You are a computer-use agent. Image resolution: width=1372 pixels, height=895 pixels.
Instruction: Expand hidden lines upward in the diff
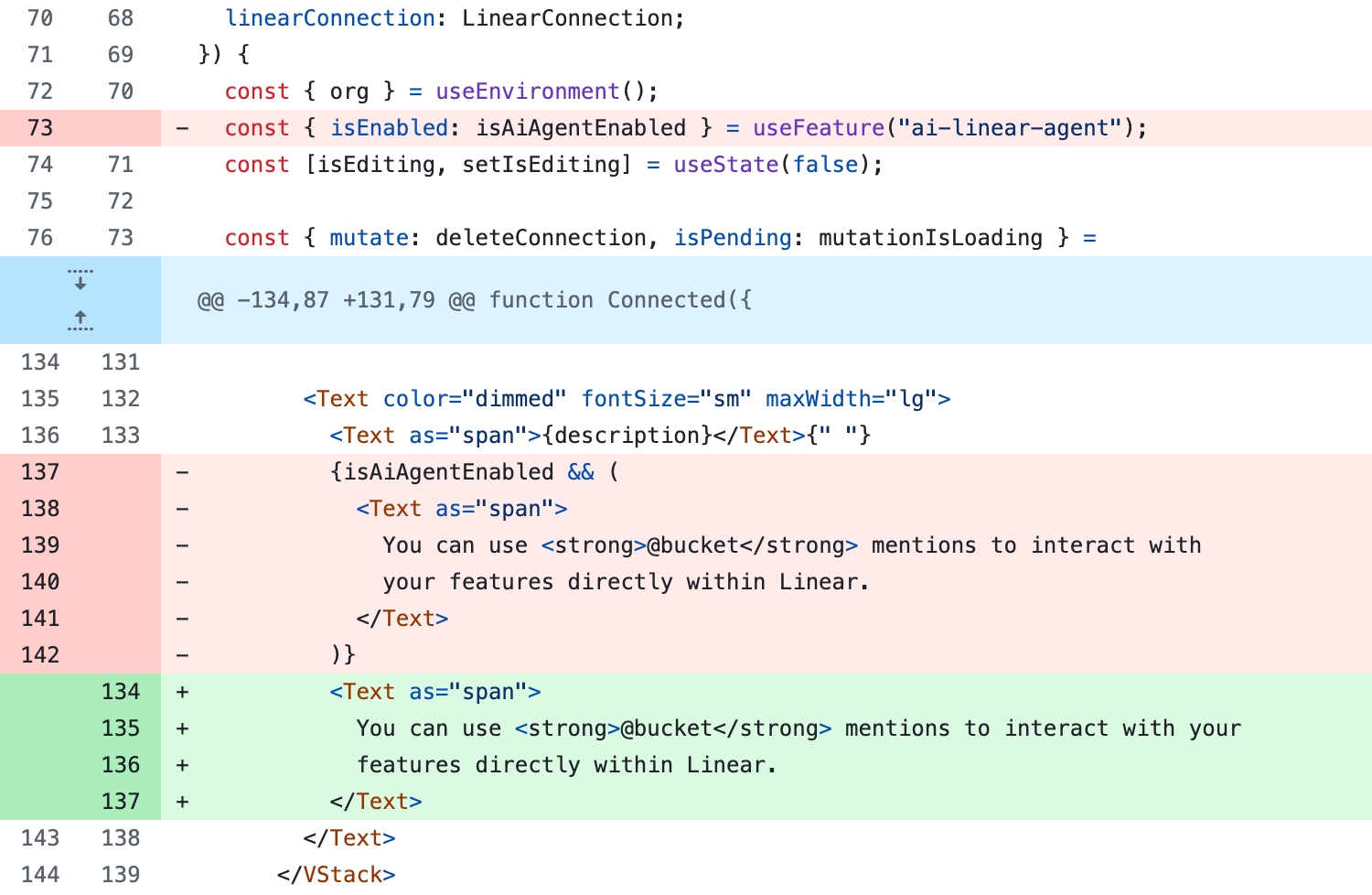click(80, 320)
